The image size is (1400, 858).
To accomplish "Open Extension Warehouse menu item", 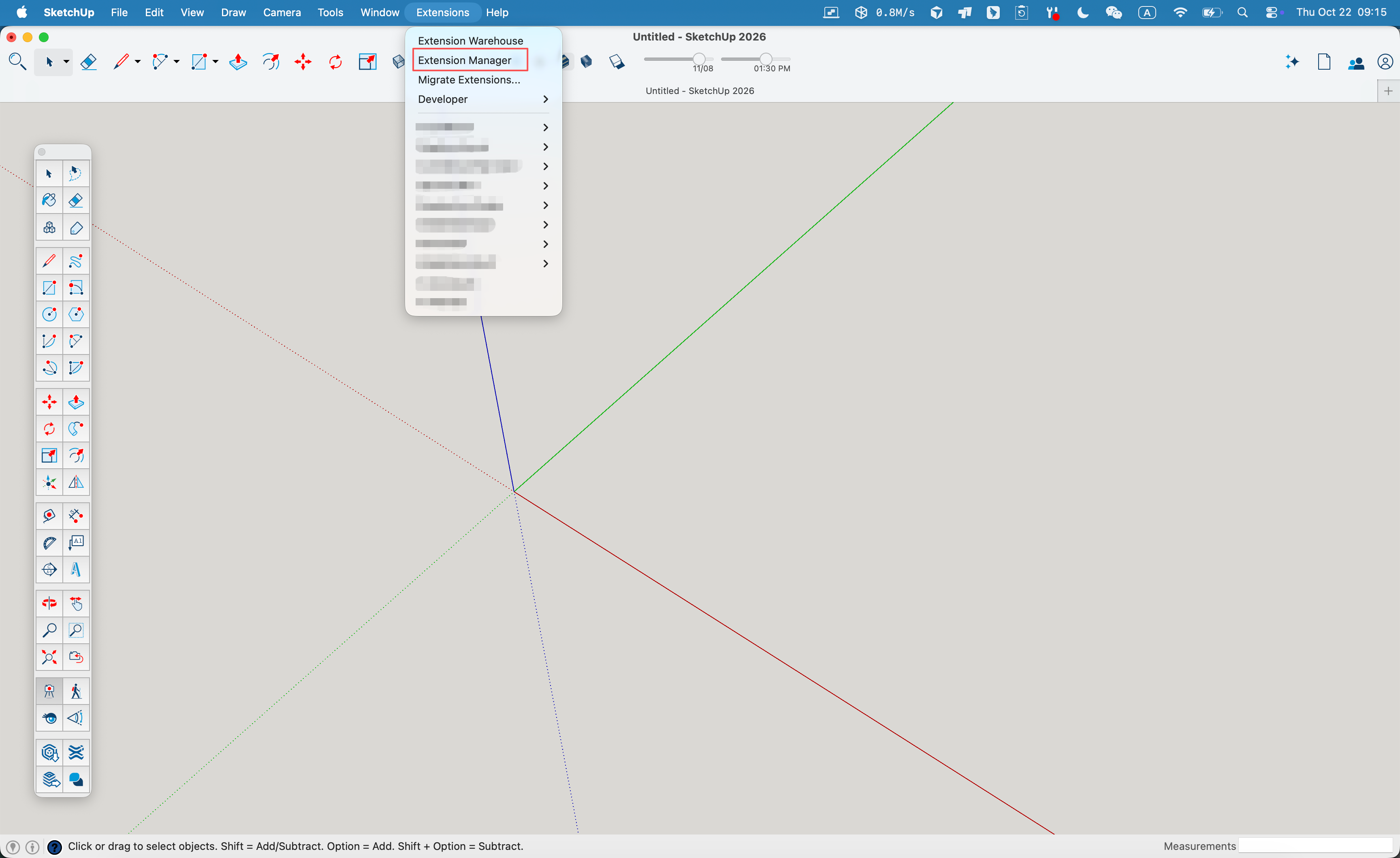I will pyautogui.click(x=484, y=41).
